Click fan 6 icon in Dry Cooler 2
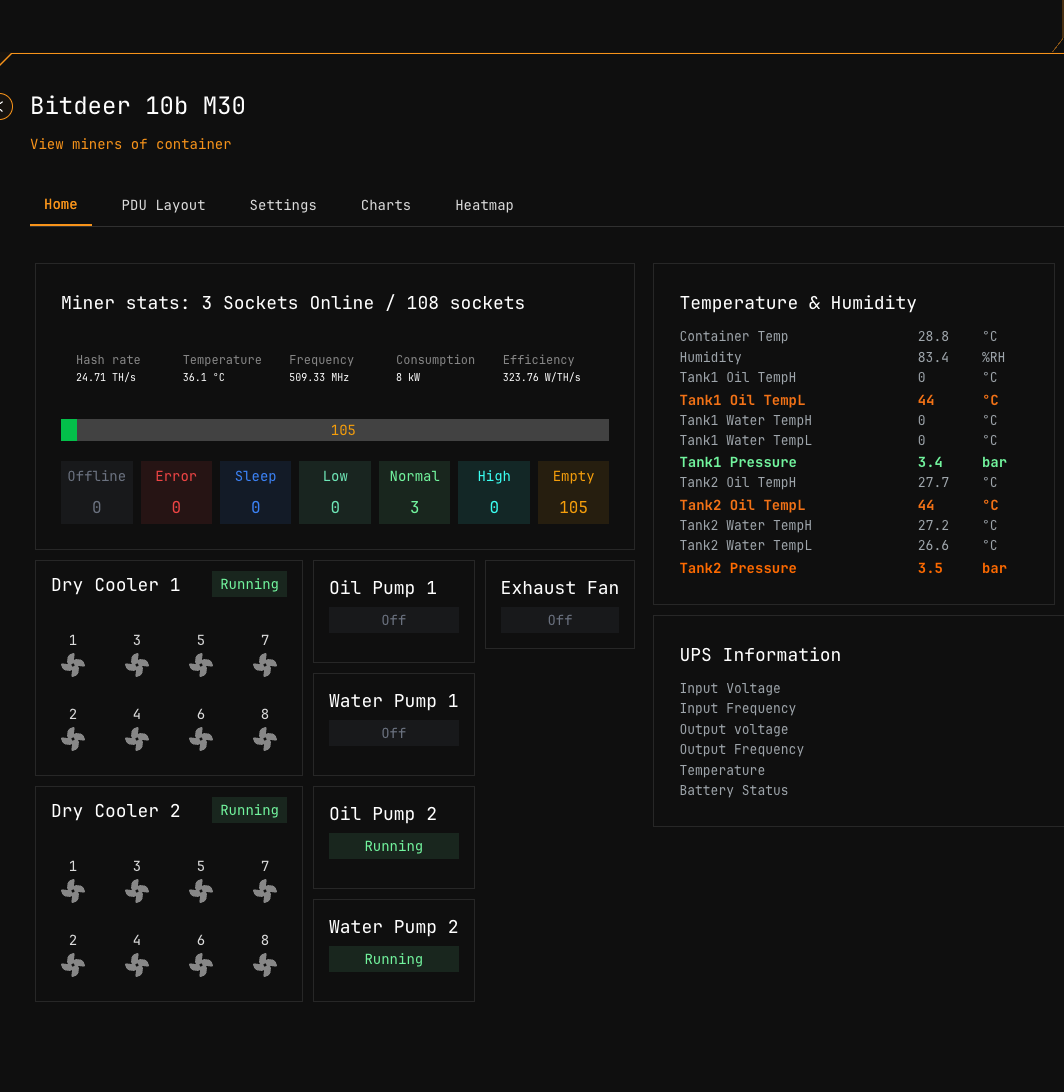 coord(201,965)
